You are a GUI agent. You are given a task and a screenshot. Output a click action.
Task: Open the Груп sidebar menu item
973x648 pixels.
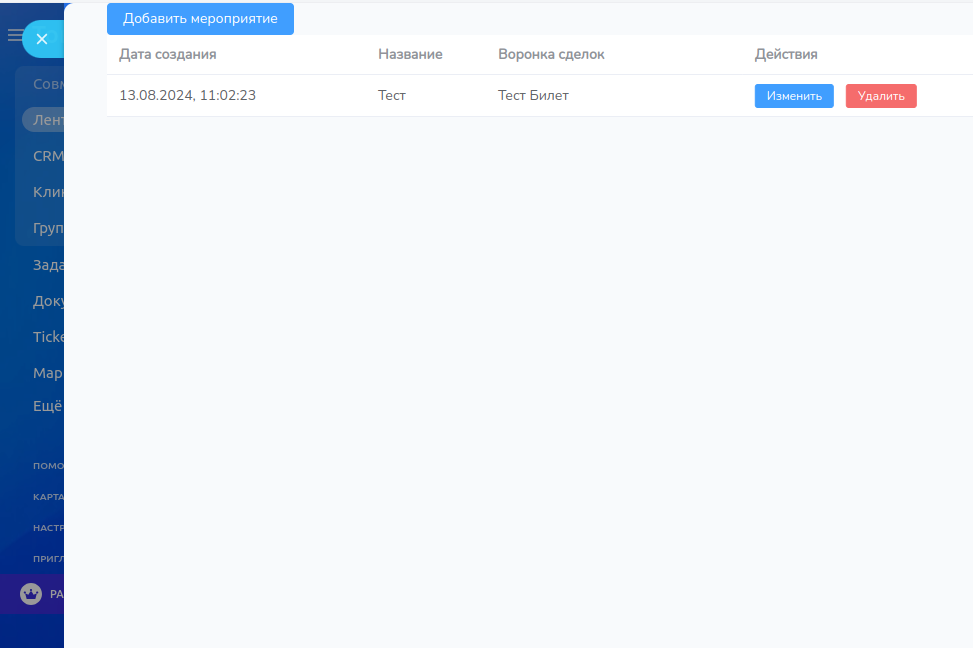[x=48, y=228]
